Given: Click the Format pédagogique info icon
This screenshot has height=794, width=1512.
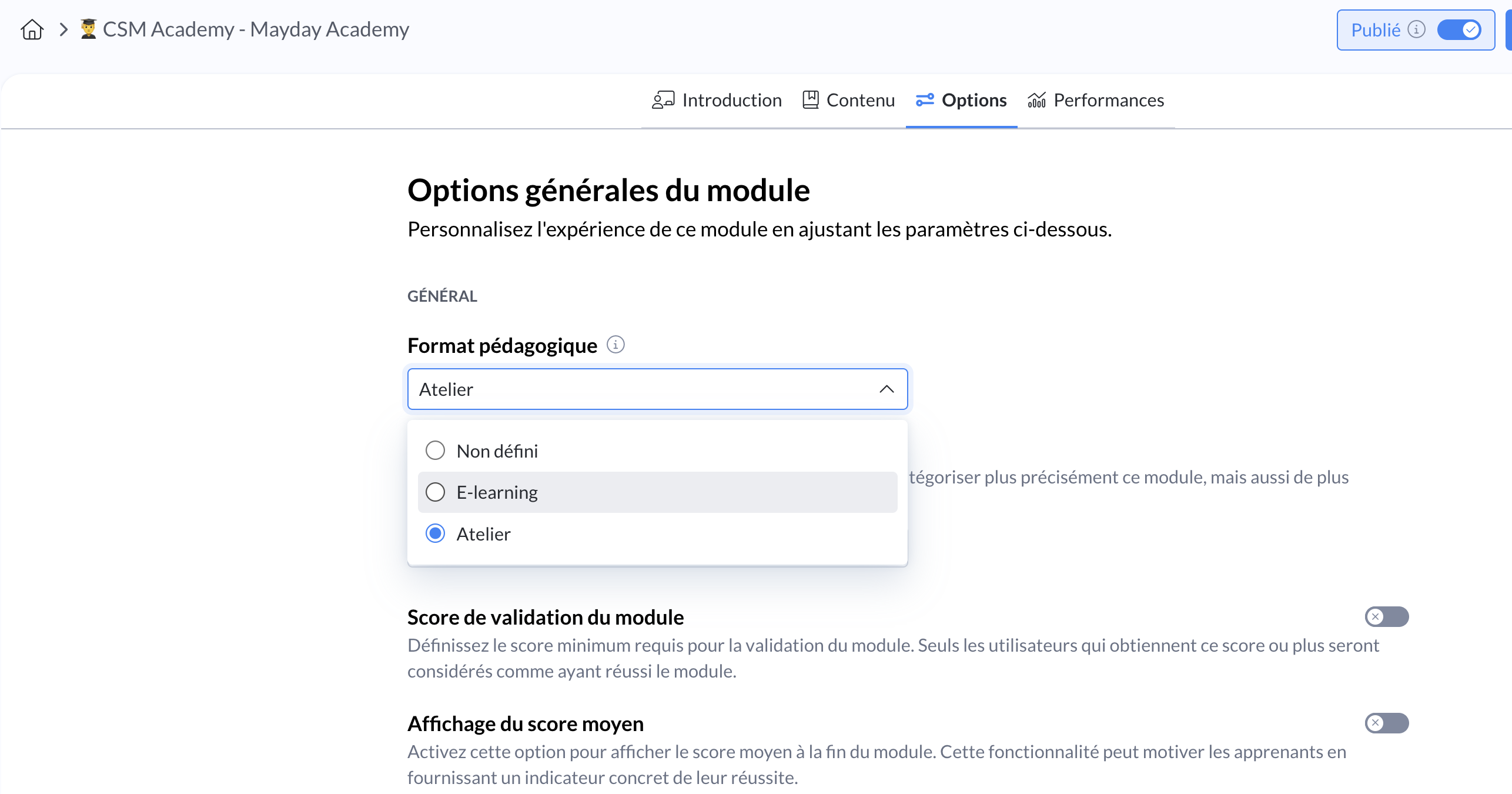Looking at the screenshot, I should (x=615, y=345).
